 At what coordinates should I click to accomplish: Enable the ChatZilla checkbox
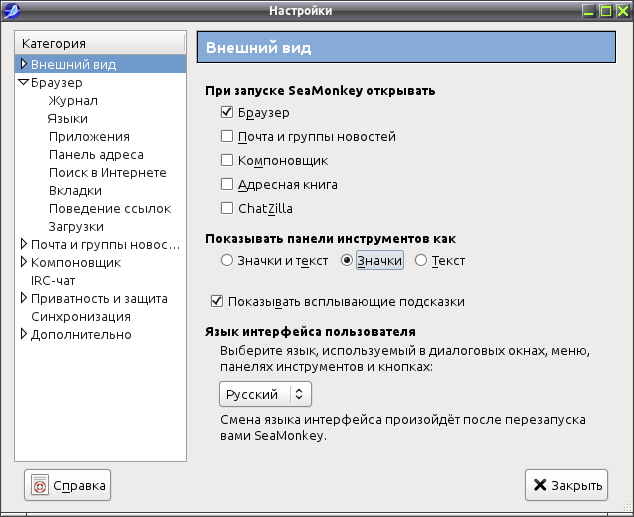pos(227,208)
